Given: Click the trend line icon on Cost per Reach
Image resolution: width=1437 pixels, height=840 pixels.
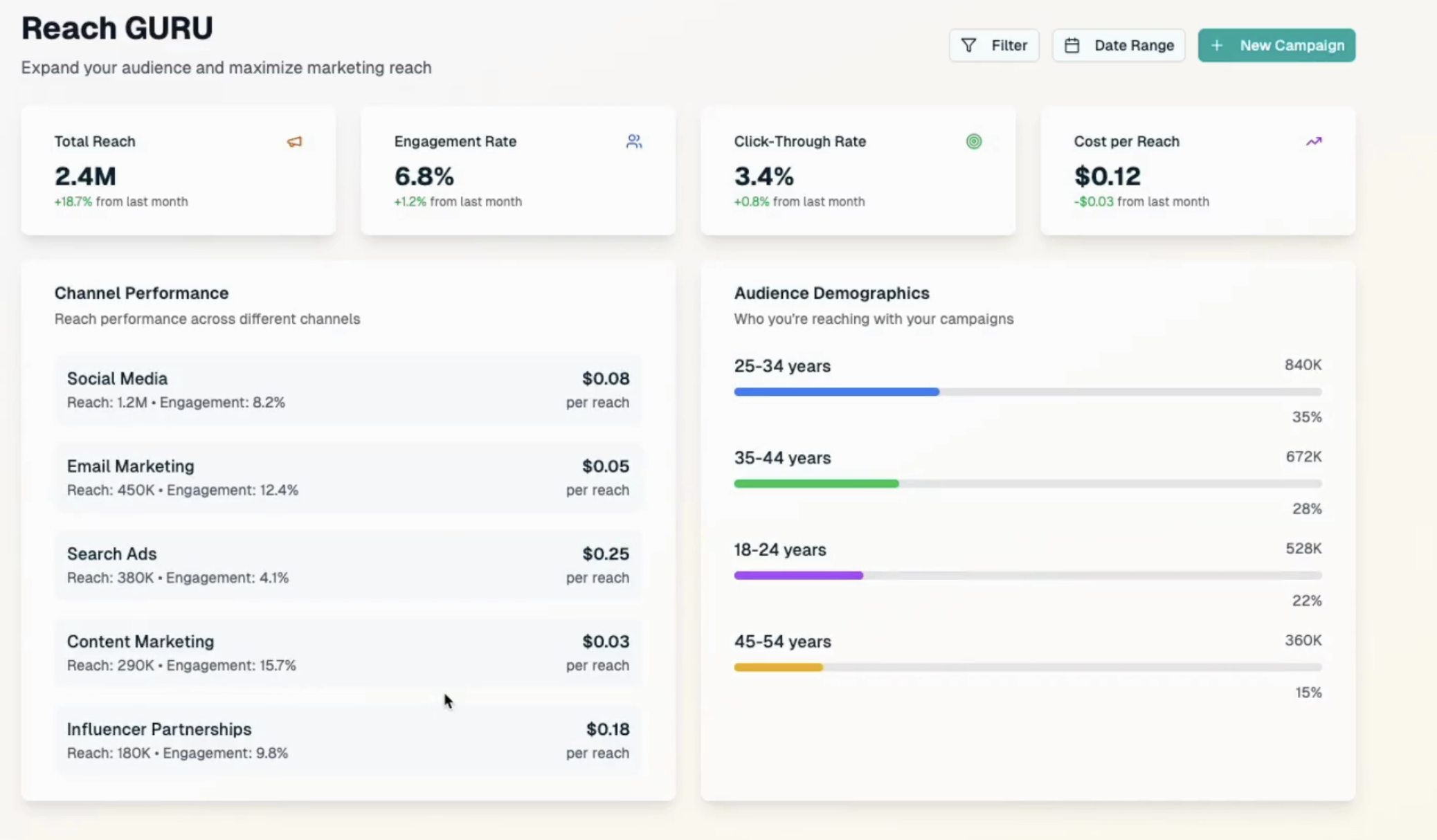Looking at the screenshot, I should [1314, 141].
